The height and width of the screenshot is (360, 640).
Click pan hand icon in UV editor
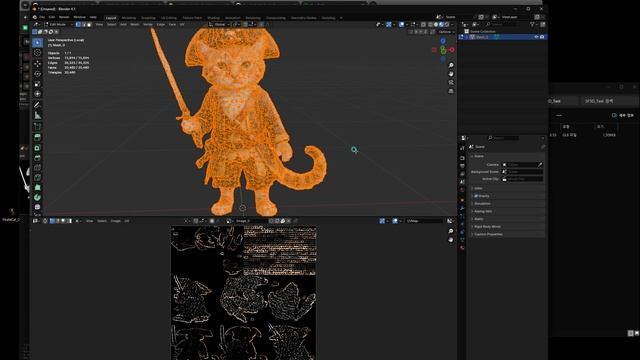451,240
